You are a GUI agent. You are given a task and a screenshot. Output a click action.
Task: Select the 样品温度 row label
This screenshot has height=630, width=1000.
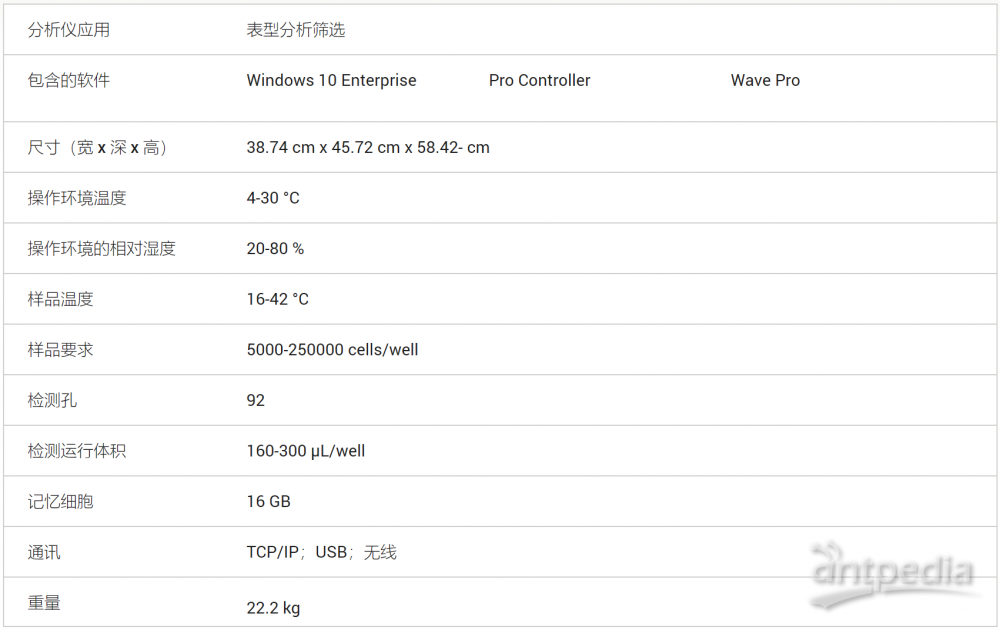(60, 299)
